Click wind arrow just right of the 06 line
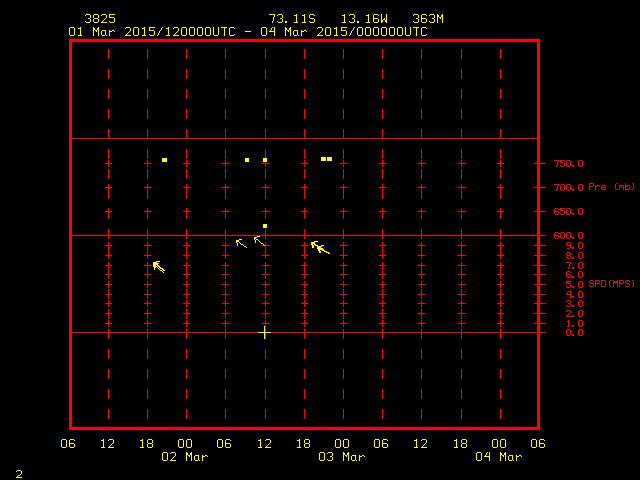Viewport: 640px width, 480px height. coord(242,244)
